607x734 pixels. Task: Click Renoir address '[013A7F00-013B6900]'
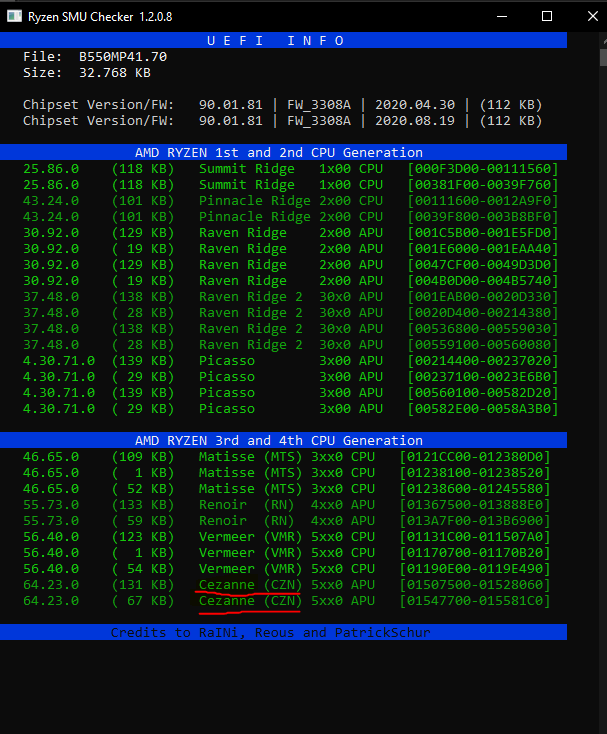click(x=475, y=521)
